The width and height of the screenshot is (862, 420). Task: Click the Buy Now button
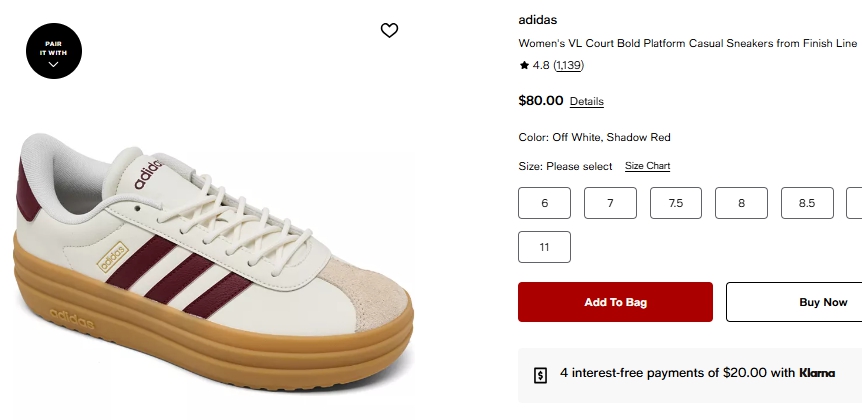(794, 302)
